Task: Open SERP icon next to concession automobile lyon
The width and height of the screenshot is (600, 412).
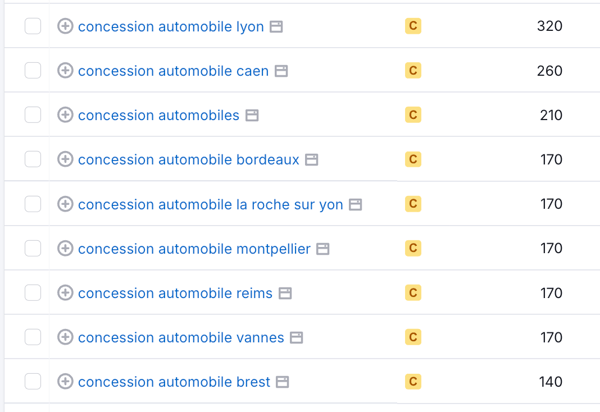Action: [x=277, y=26]
